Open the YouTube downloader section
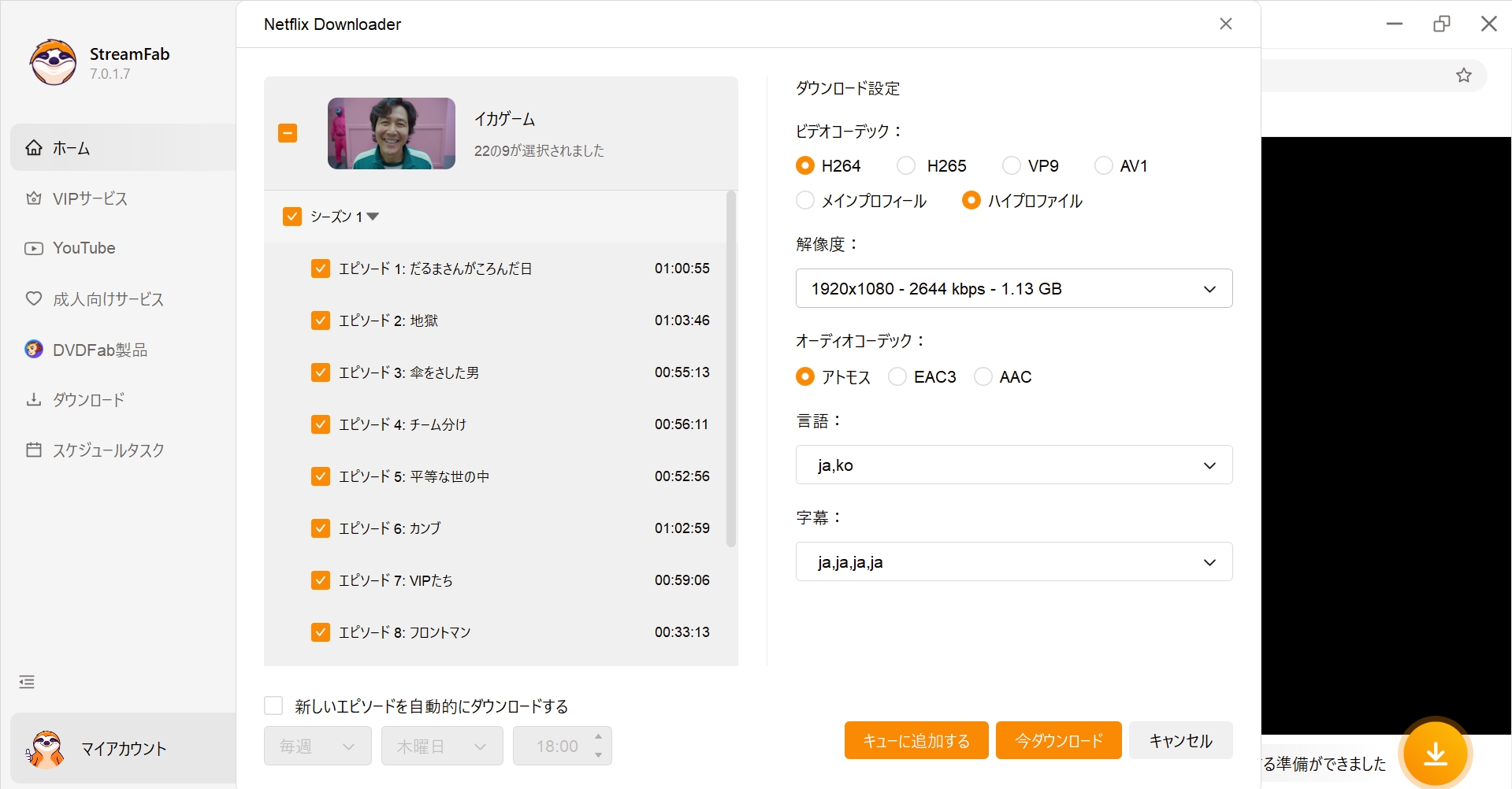 (x=83, y=248)
